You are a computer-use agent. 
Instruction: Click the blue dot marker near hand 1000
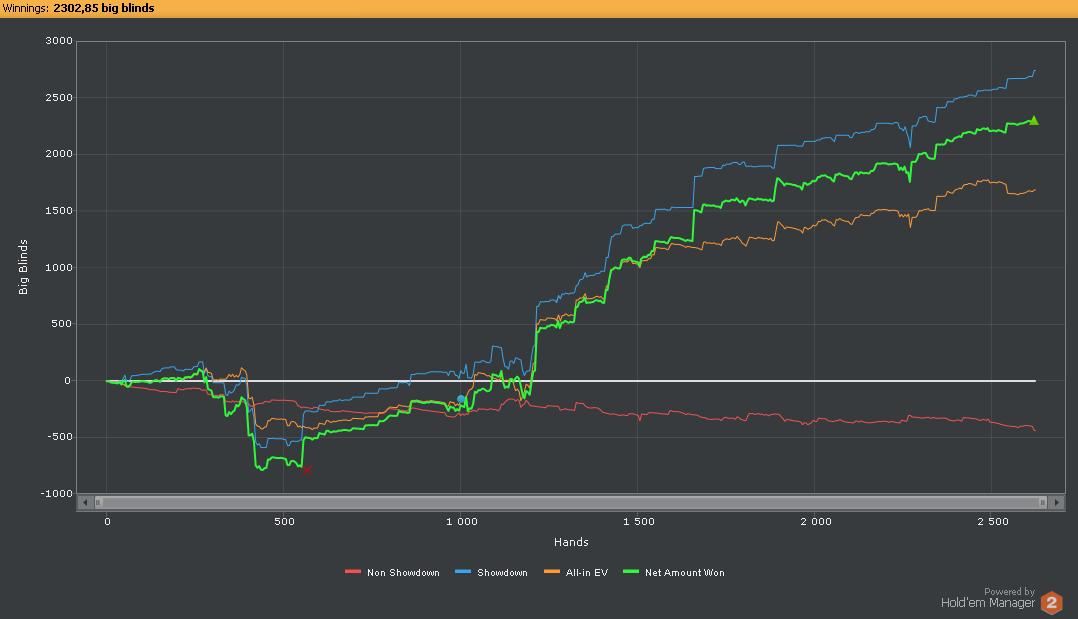[x=461, y=399]
